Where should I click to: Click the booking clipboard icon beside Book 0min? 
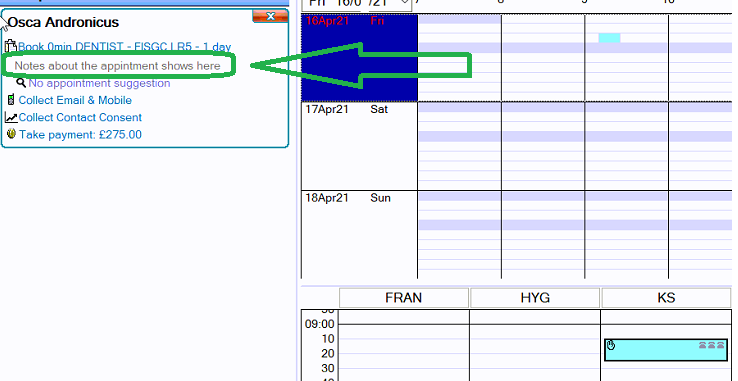click(11, 46)
